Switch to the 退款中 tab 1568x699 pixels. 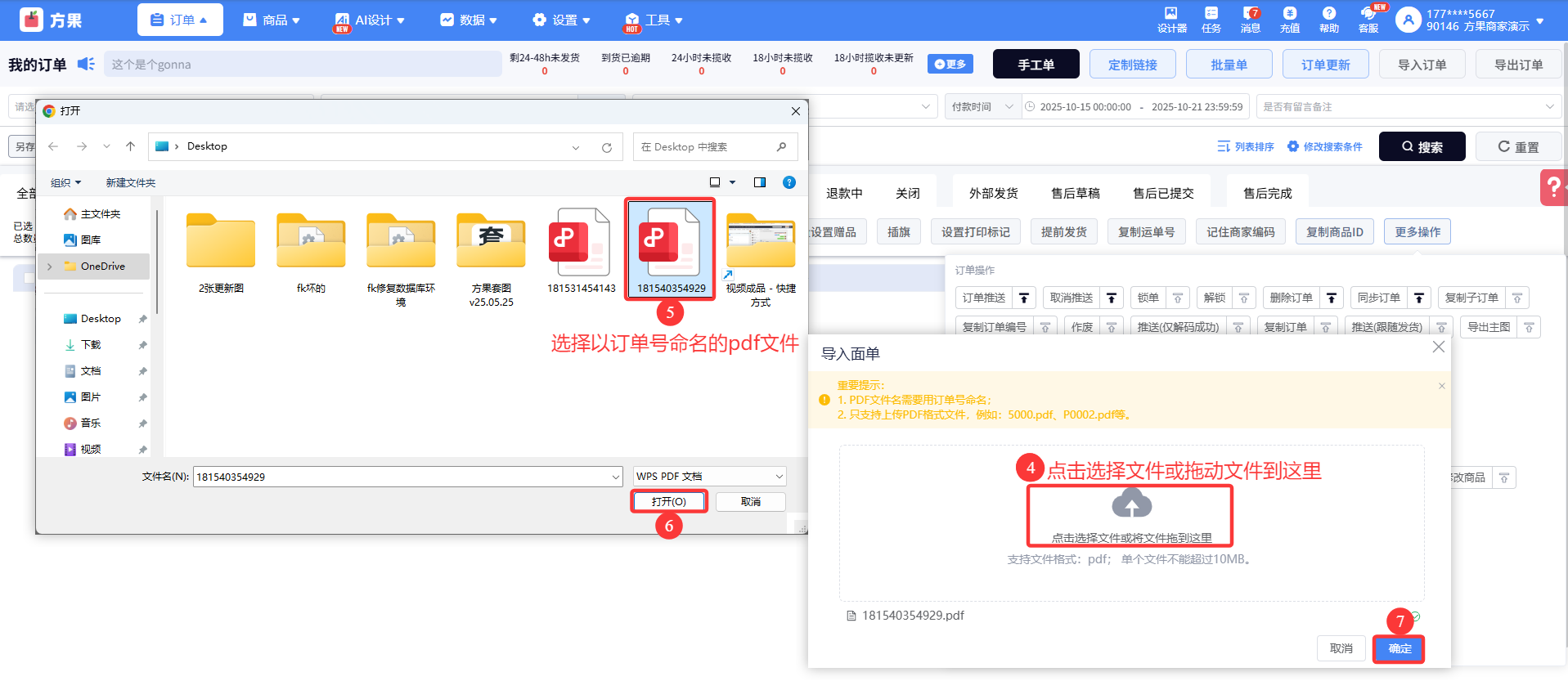pos(844,194)
